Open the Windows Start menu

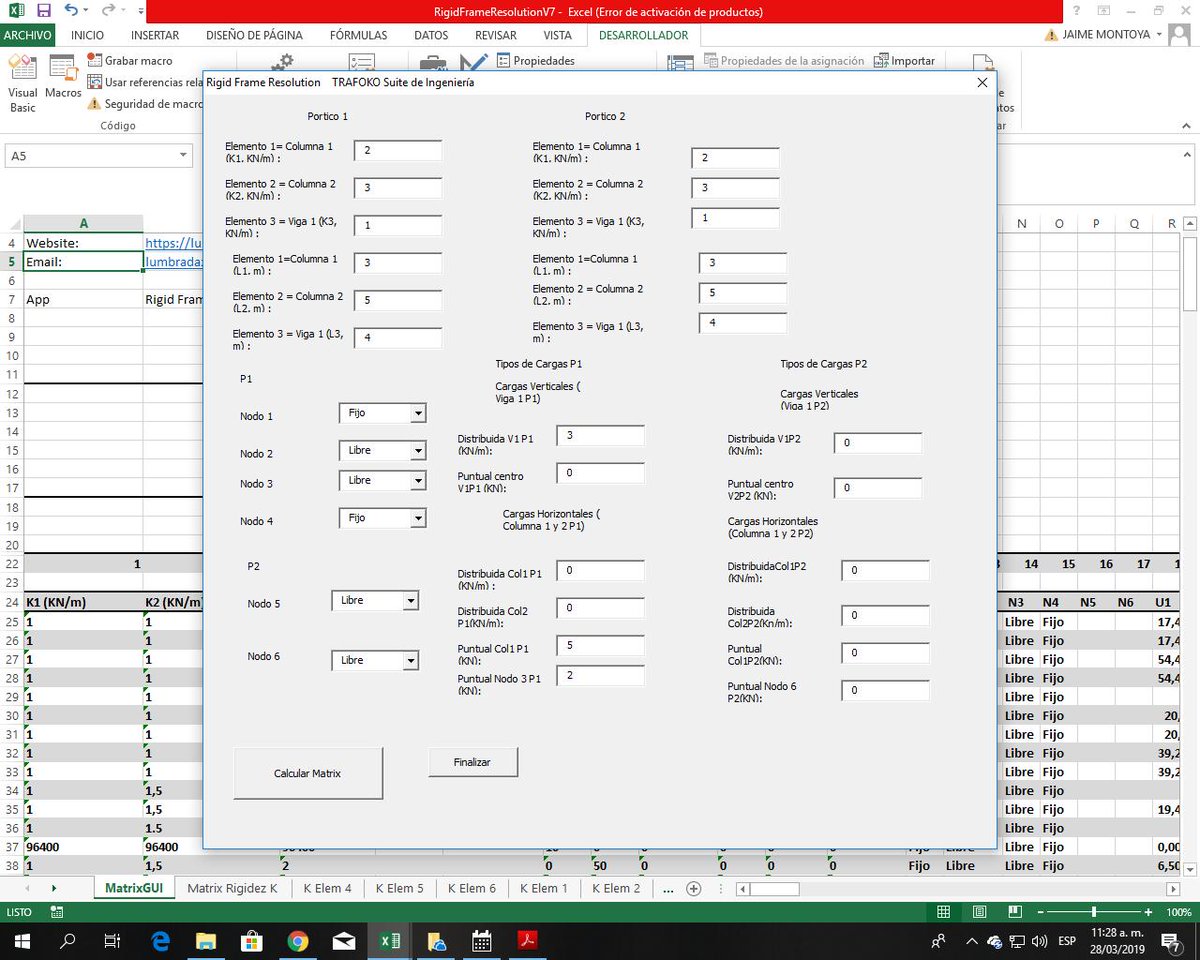pyautogui.click(x=21, y=941)
